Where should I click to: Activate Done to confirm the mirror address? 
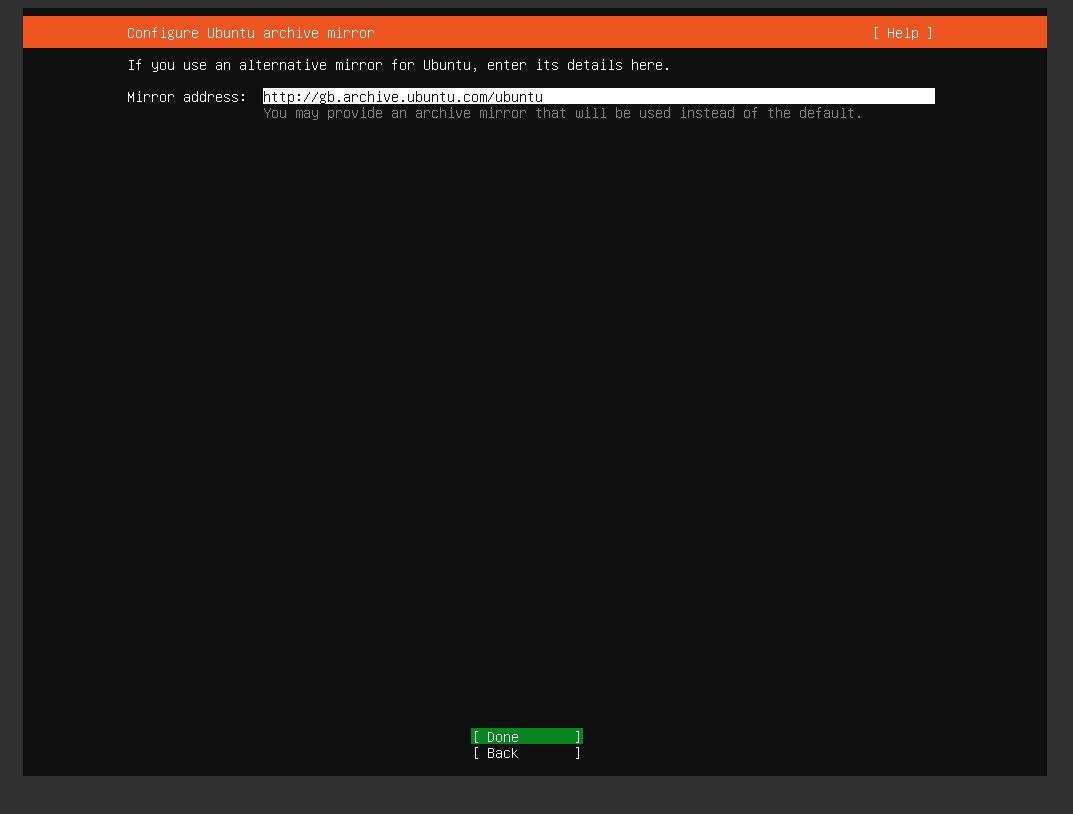[x=526, y=736]
